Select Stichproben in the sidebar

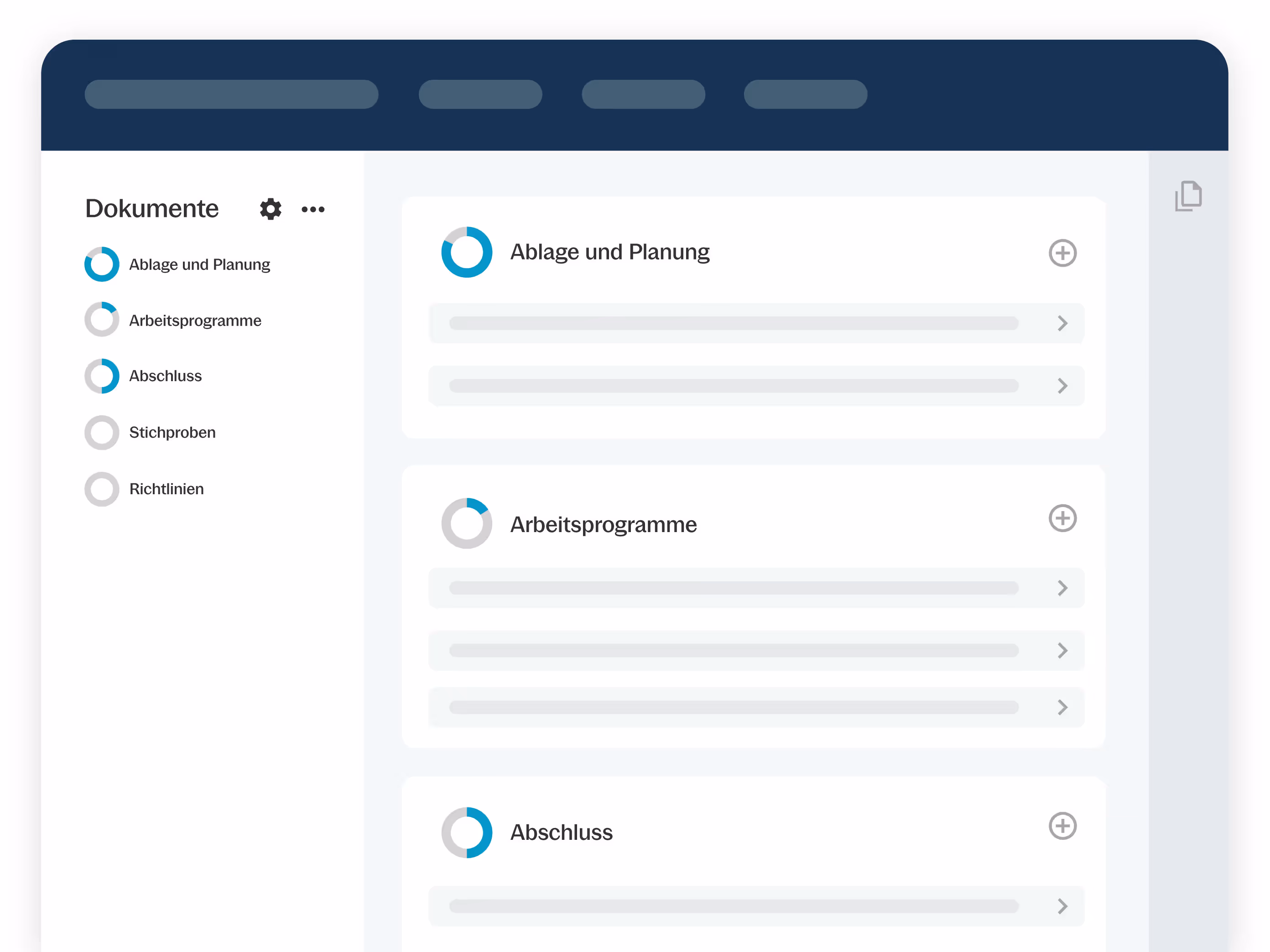(x=172, y=432)
